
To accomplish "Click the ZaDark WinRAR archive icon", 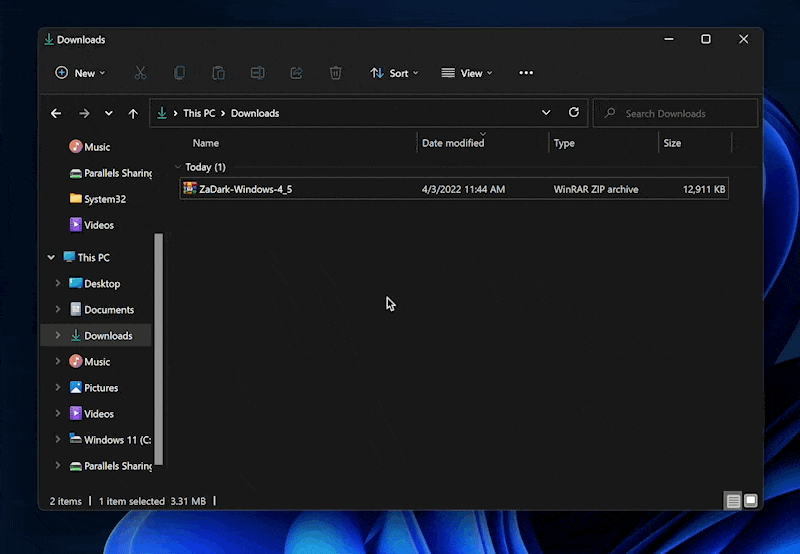I will click(190, 189).
